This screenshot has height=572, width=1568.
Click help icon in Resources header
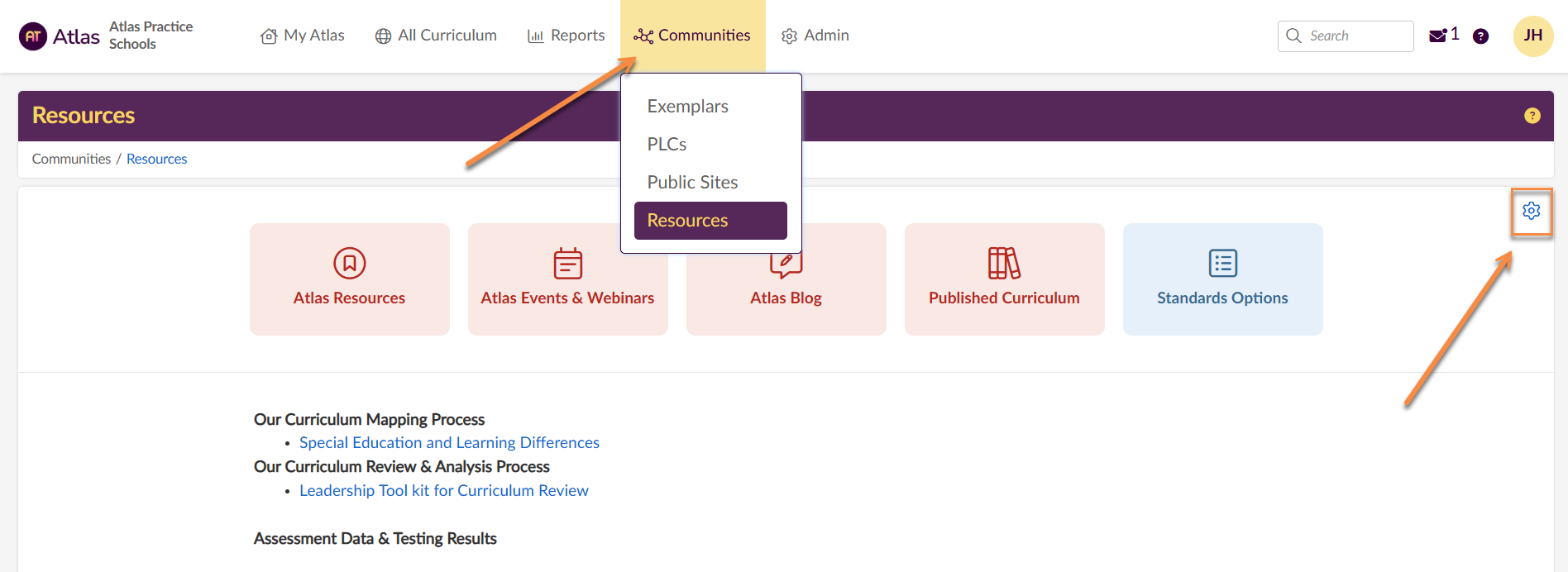[1532, 116]
